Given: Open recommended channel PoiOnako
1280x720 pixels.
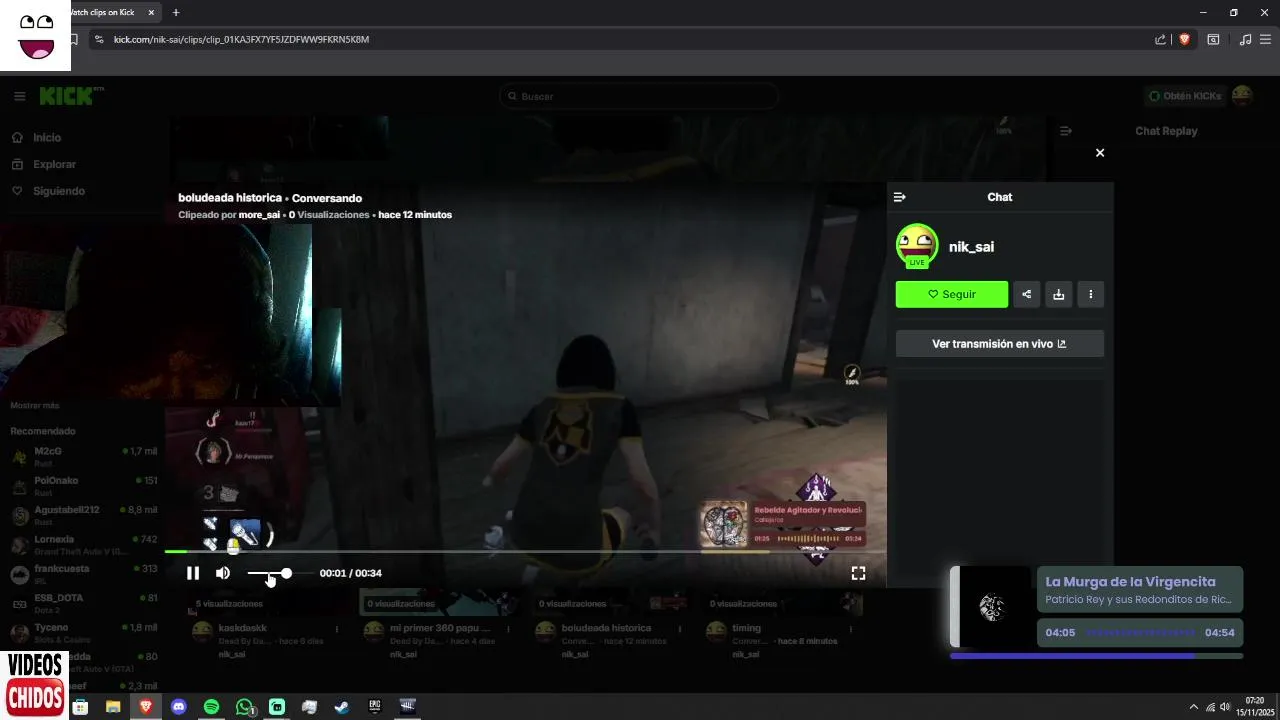Looking at the screenshot, I should coord(85,485).
